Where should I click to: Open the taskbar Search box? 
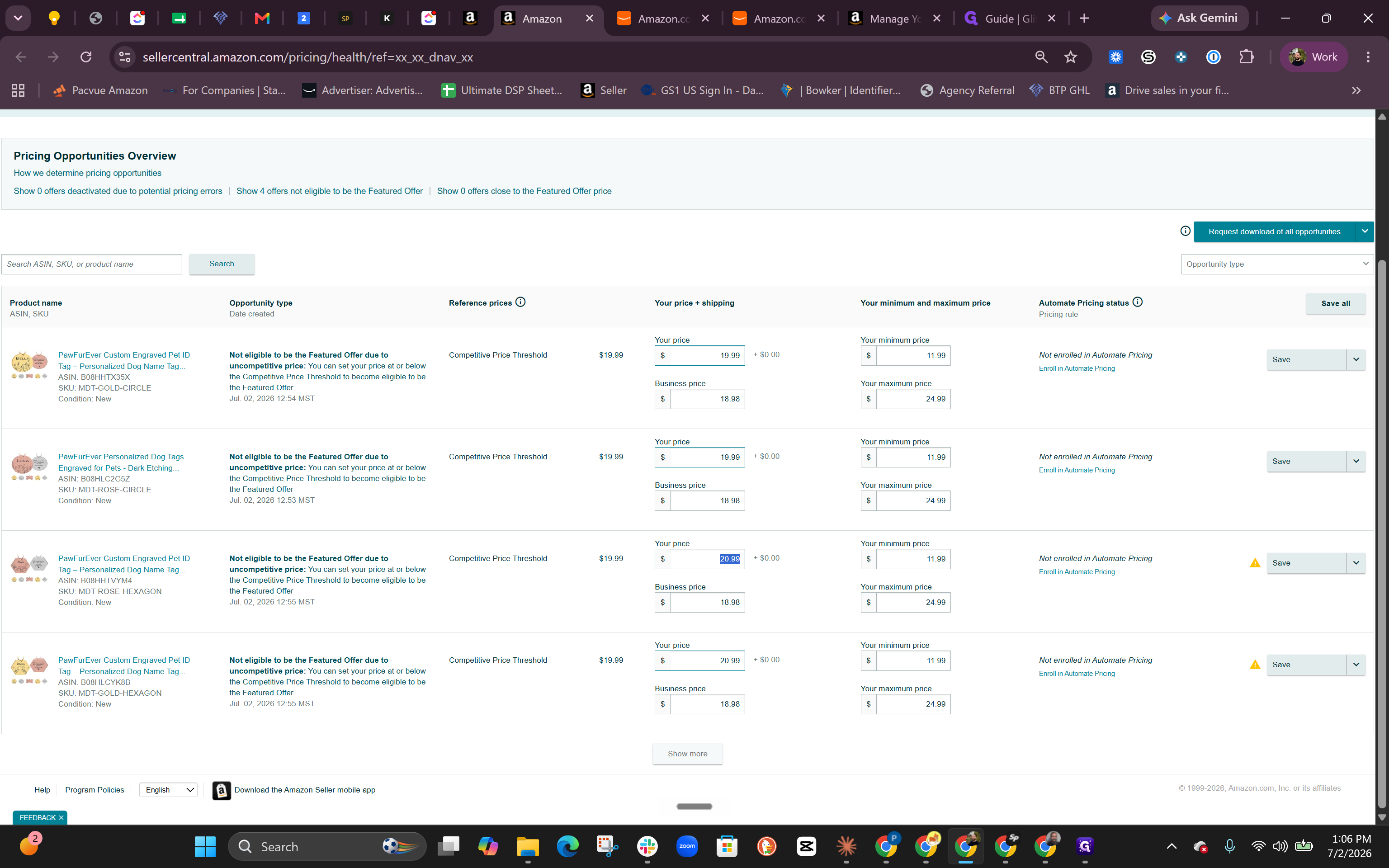pos(327,846)
